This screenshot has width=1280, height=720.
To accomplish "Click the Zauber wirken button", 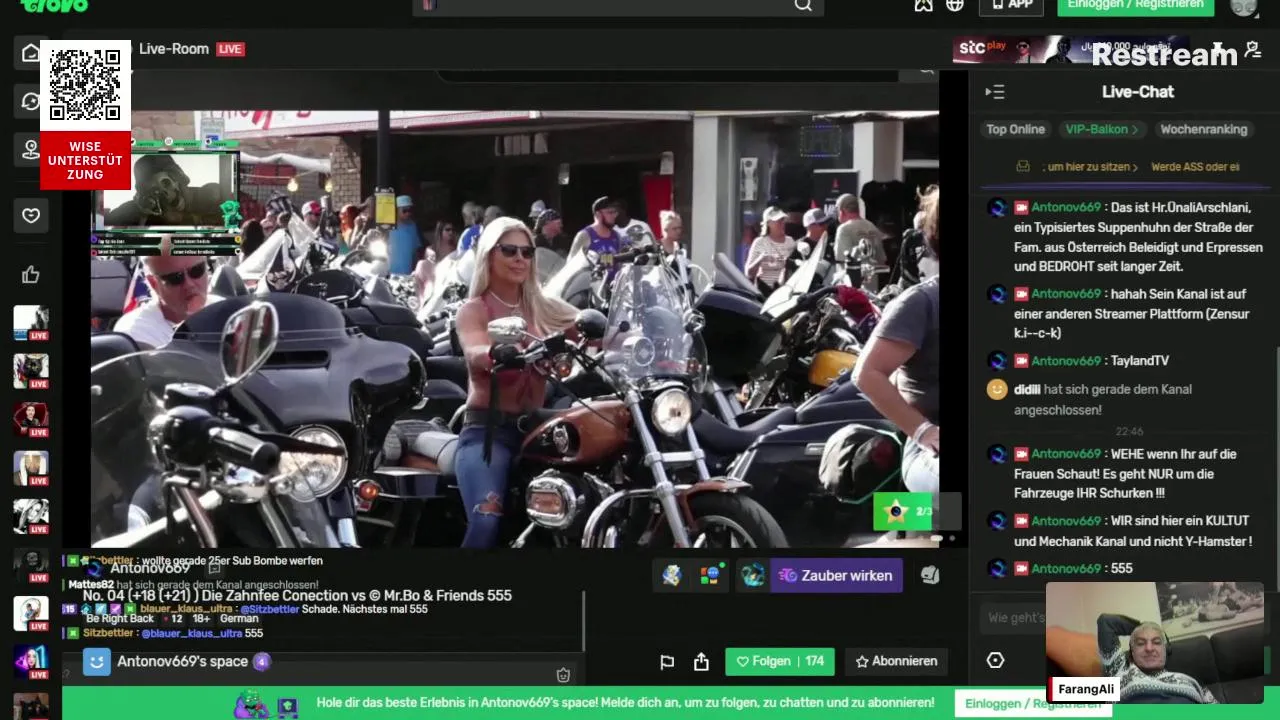I will tap(836, 575).
